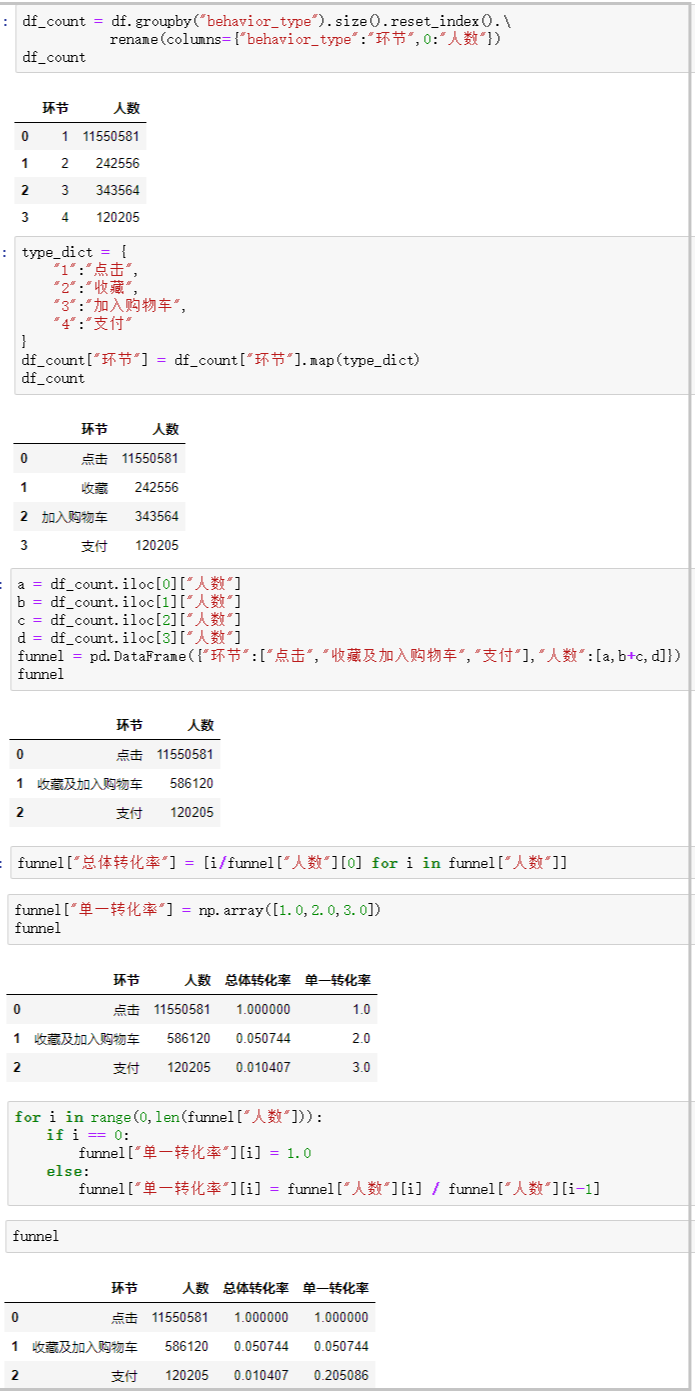Click the "if i == 0:" code line
The image size is (695, 1393).
click(87, 1135)
